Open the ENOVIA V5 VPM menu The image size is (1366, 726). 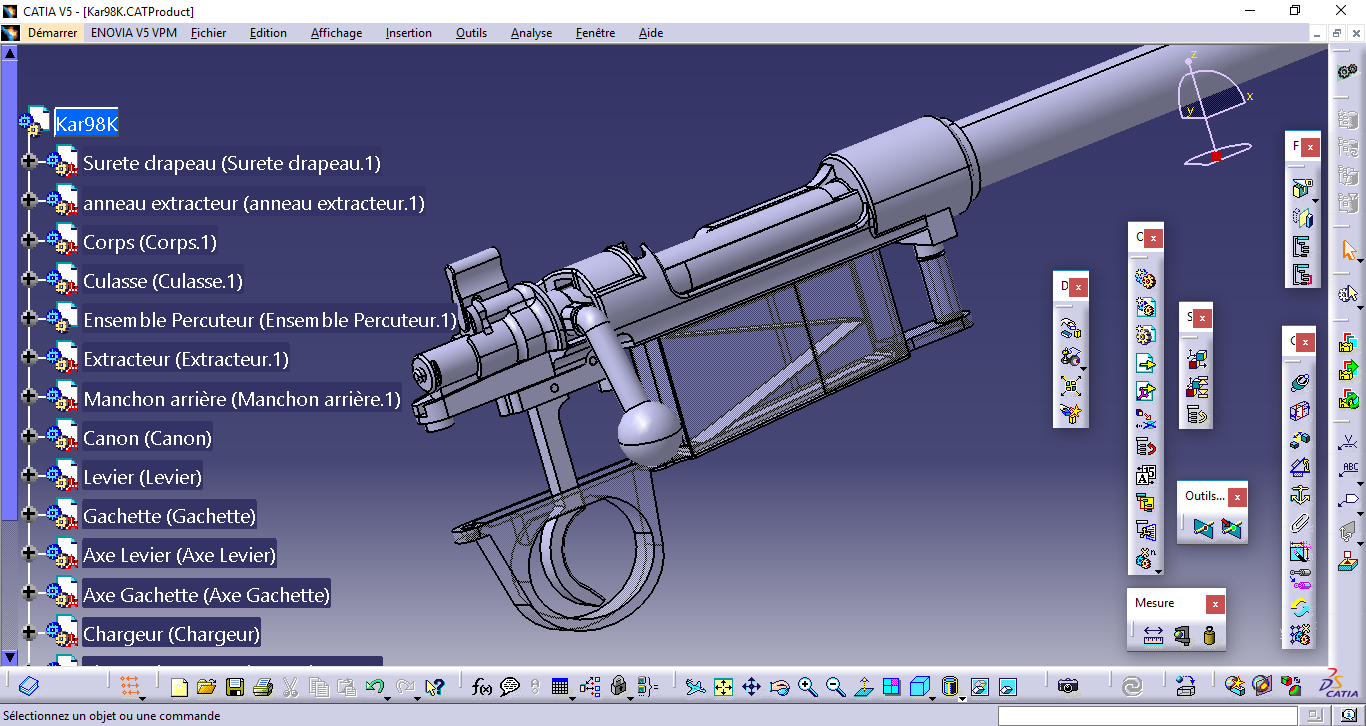pos(134,33)
